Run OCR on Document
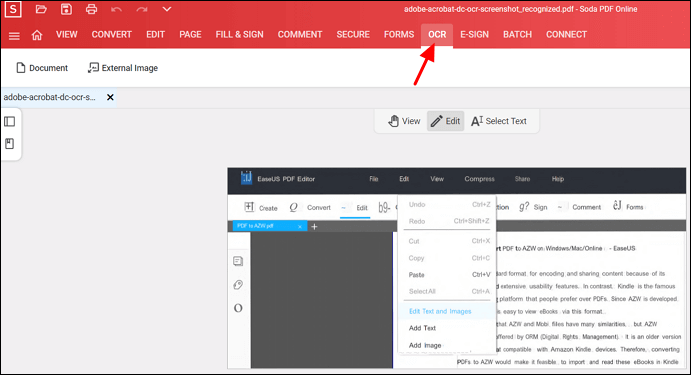Screen dimensions: 691x375 pyautogui.click(x=42, y=68)
